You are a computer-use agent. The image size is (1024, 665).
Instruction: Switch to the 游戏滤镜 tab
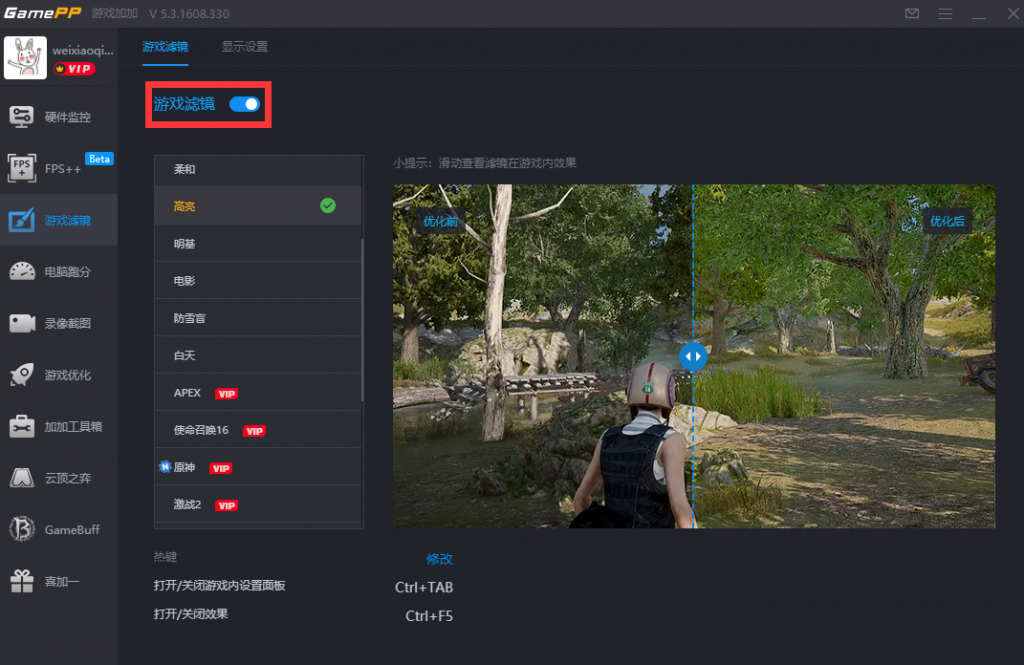point(165,46)
